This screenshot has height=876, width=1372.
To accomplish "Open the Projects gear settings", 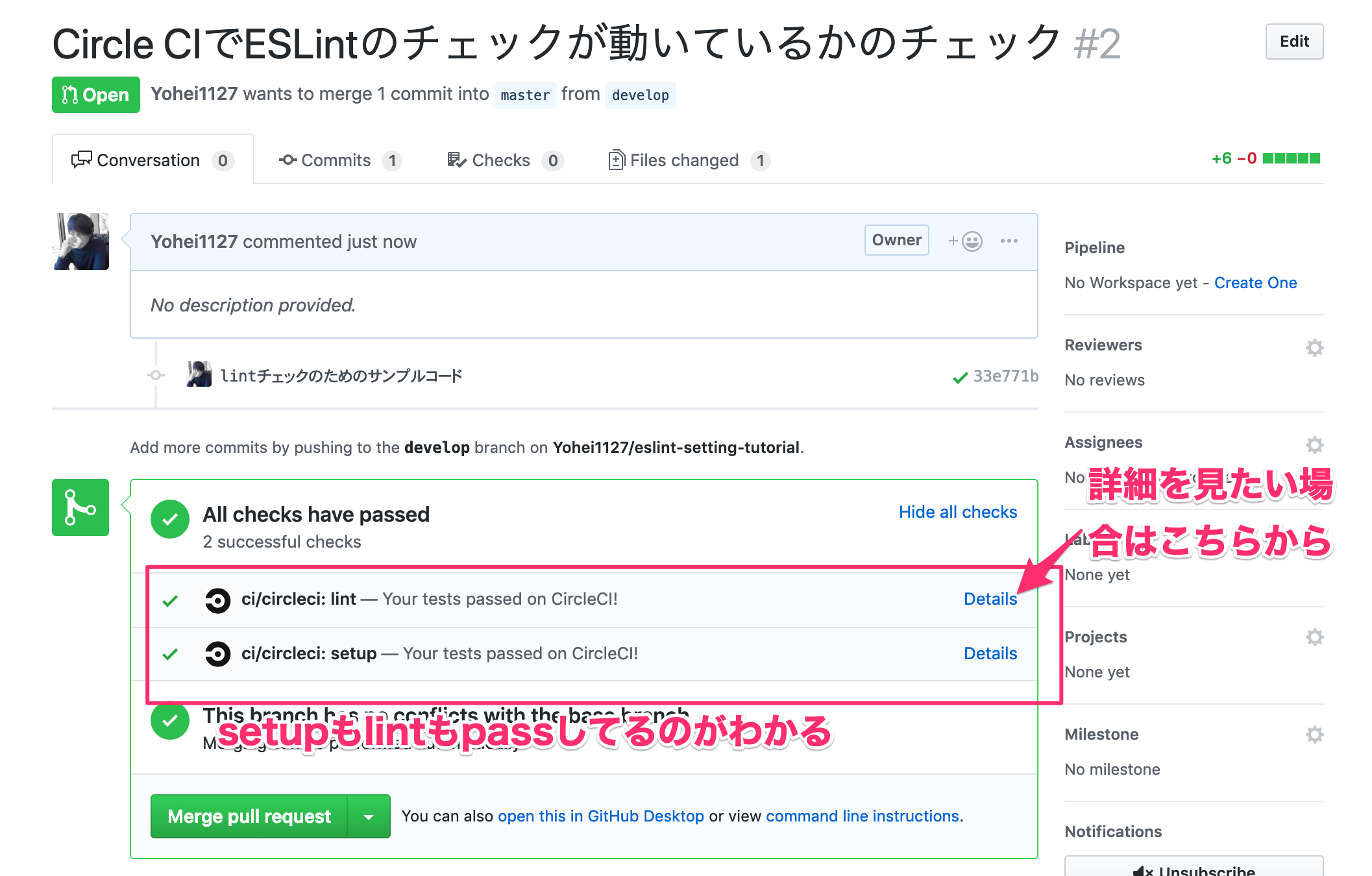I will click(x=1314, y=637).
